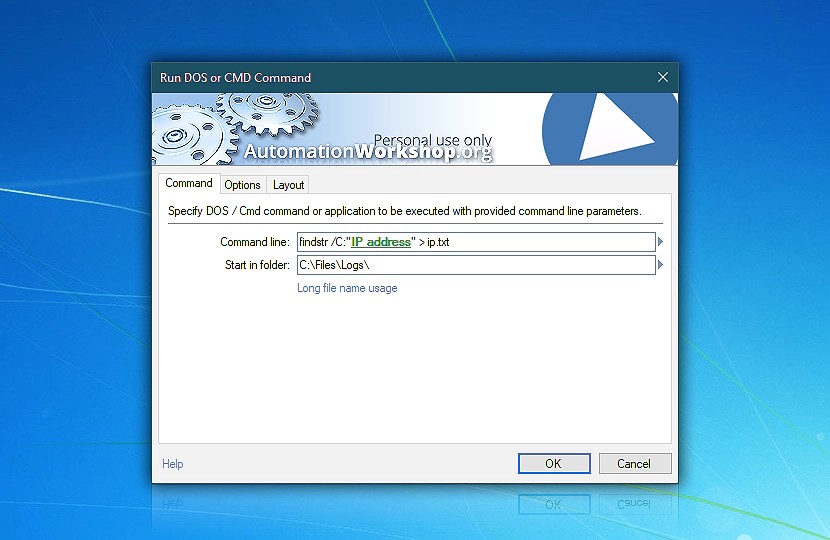Open the variable wizard arrow beside Command line

pos(660,242)
